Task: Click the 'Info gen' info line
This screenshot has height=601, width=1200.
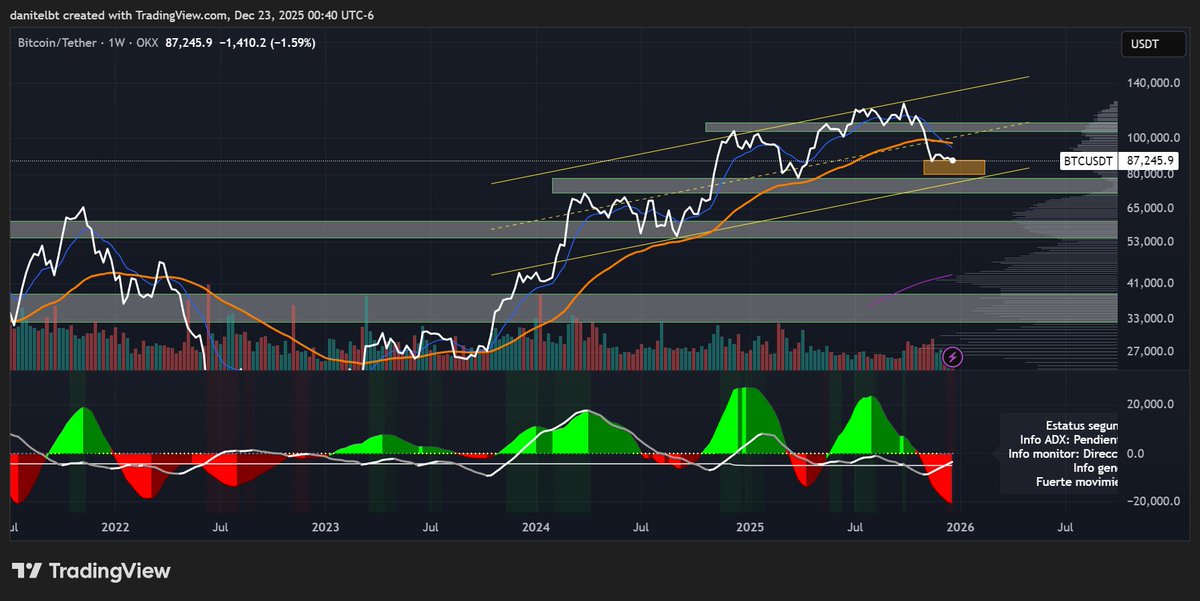Action: coord(1096,467)
